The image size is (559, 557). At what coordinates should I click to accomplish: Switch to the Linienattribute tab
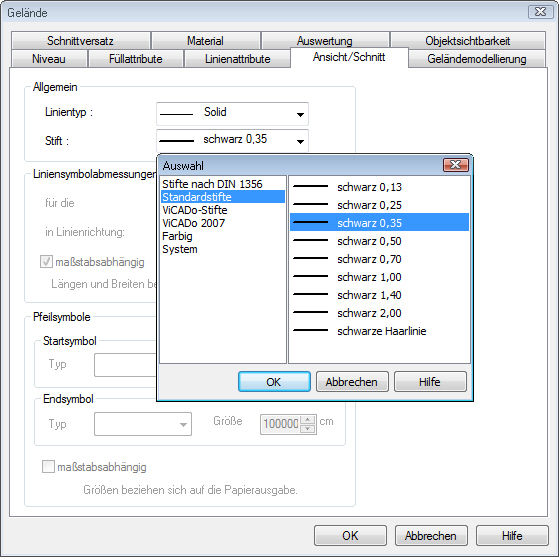coord(237,59)
